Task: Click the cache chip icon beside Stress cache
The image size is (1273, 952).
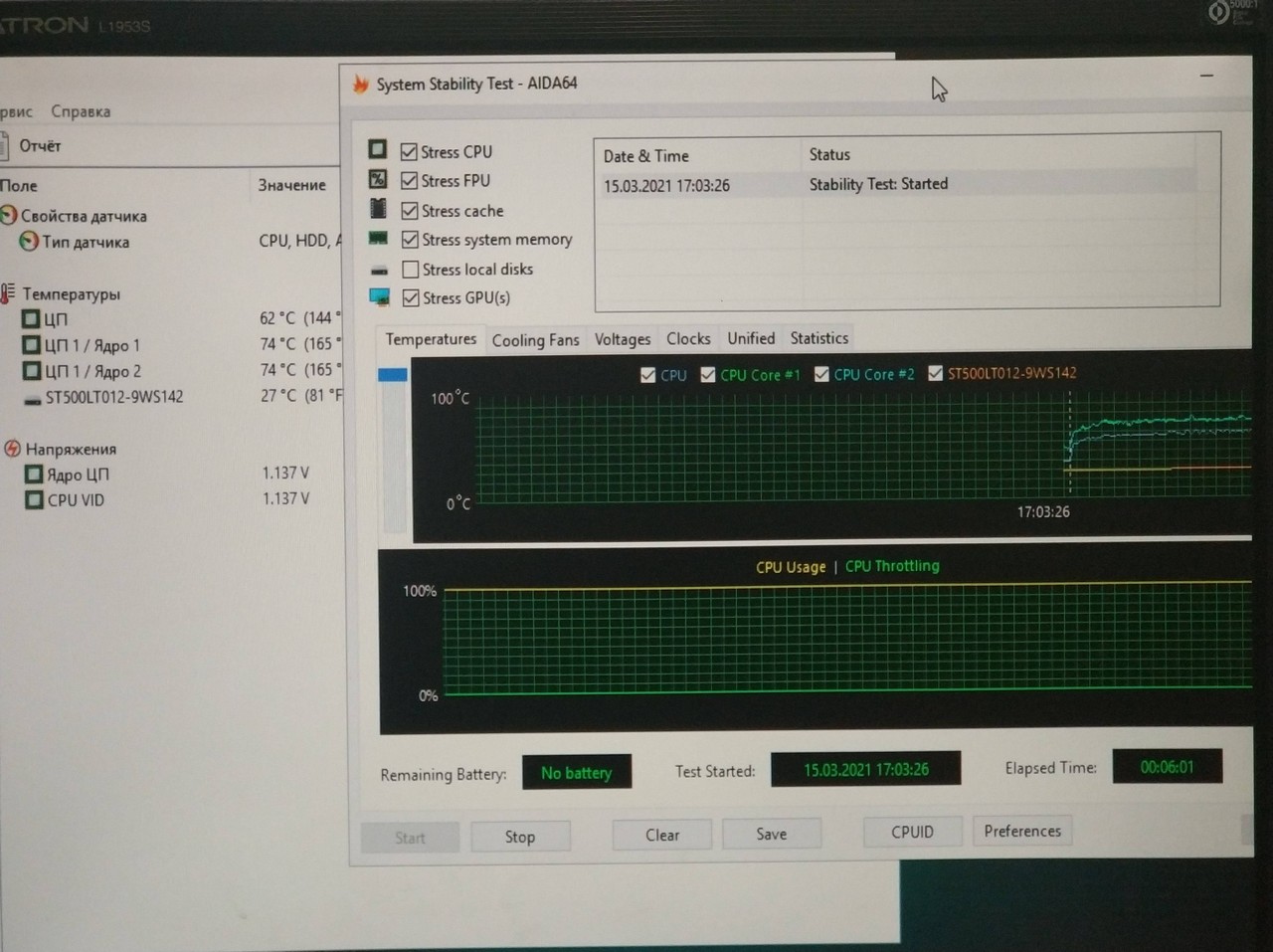Action: click(378, 209)
